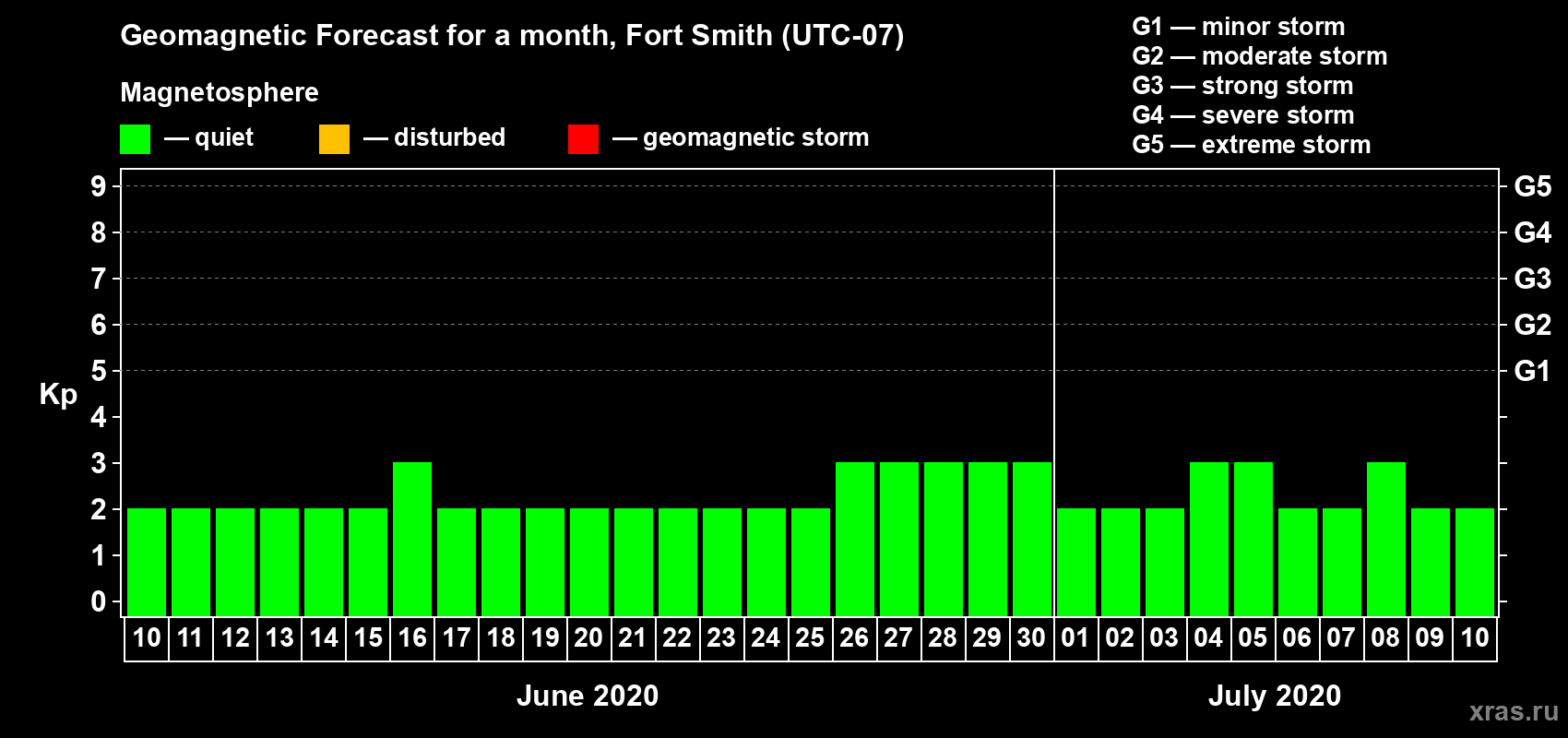Click date cell 21 in June
This screenshot has height=738, width=1568.
click(634, 638)
